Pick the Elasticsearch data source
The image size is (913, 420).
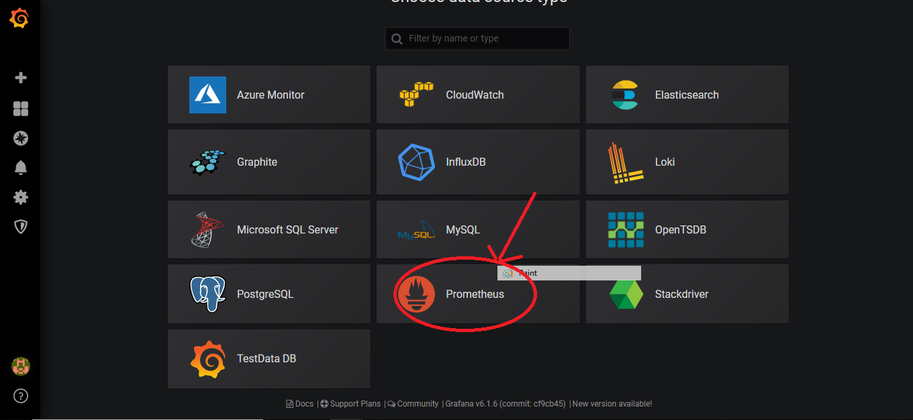(x=686, y=95)
